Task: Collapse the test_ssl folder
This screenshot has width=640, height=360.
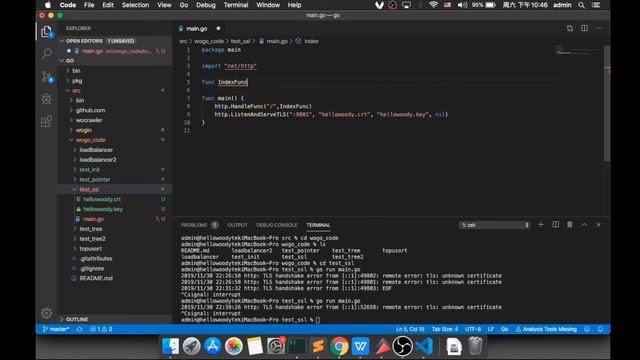Action: coord(114,189)
